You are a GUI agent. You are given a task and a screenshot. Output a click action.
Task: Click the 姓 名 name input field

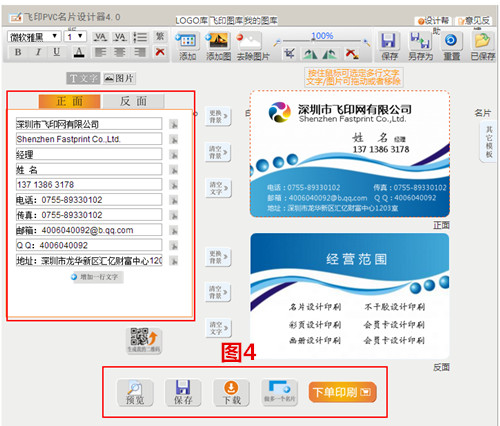[89, 169]
